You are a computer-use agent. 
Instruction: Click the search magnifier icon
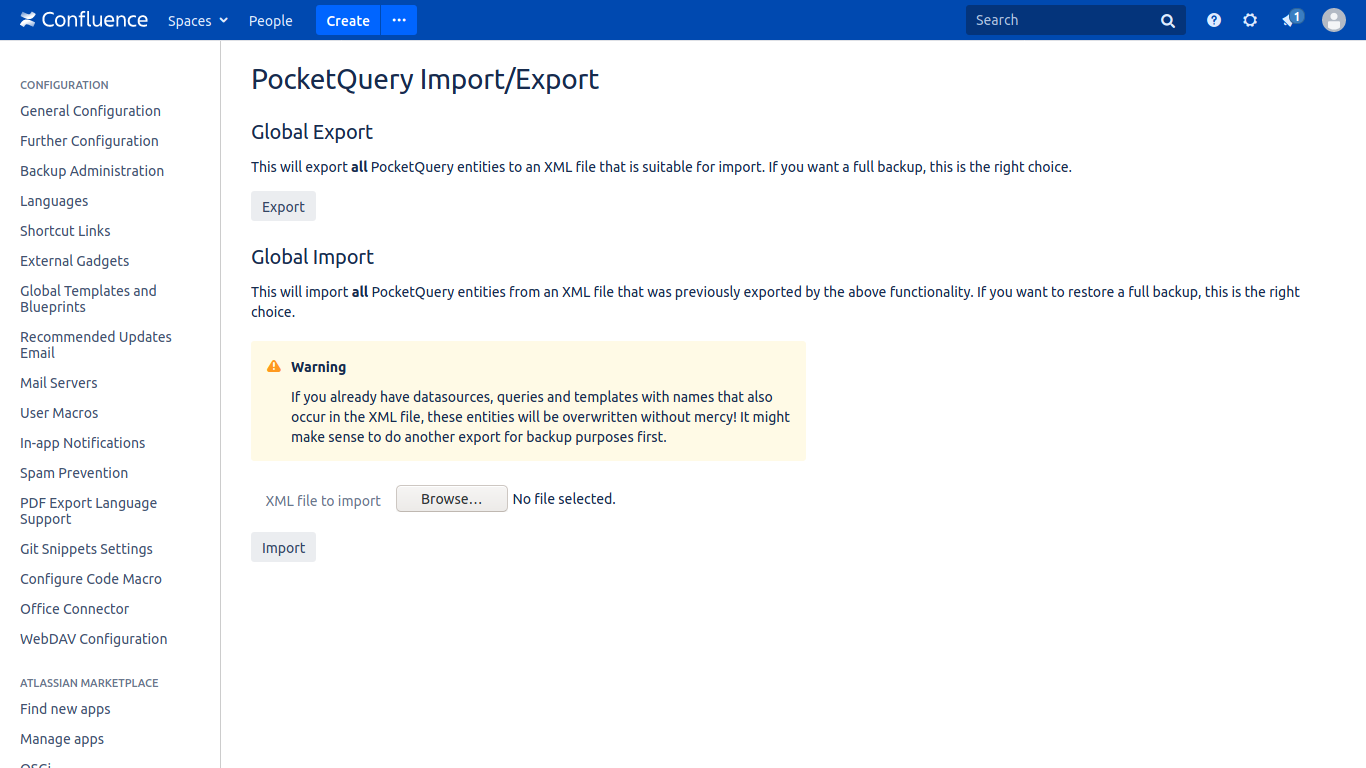1168,21
